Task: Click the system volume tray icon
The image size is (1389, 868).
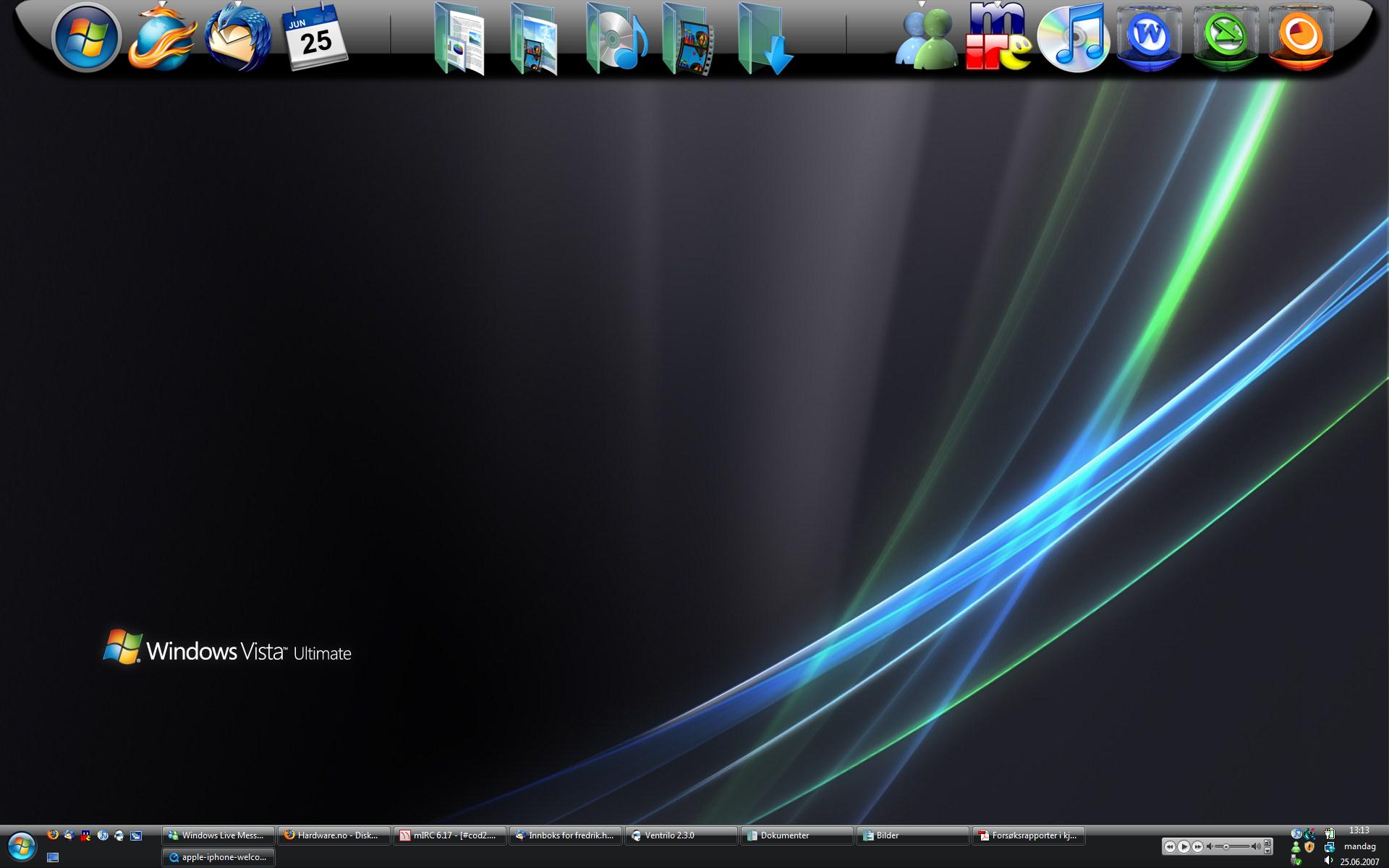Action: tap(1328, 860)
